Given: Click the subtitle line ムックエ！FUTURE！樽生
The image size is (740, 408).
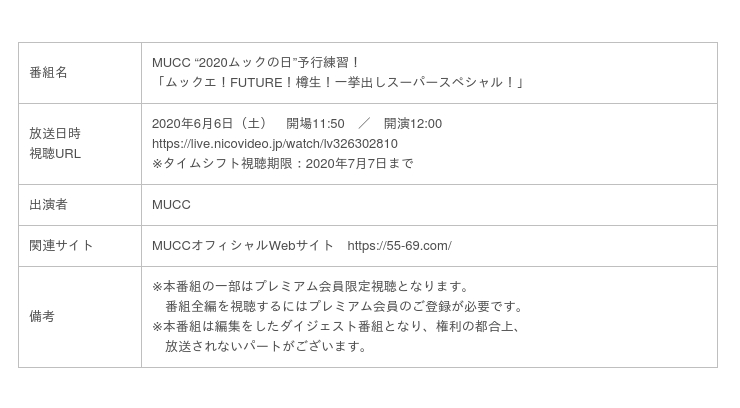Looking at the screenshot, I should coord(338,83).
